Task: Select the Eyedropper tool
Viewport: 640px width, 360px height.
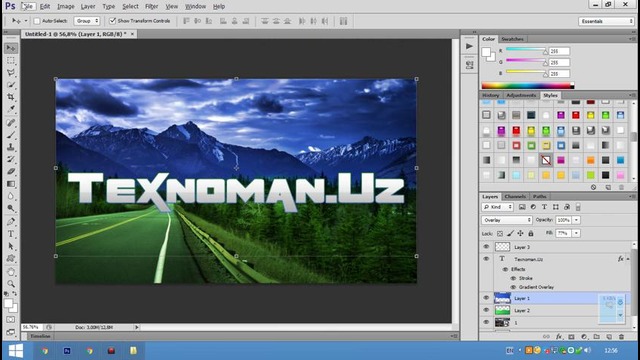Action: point(11,109)
